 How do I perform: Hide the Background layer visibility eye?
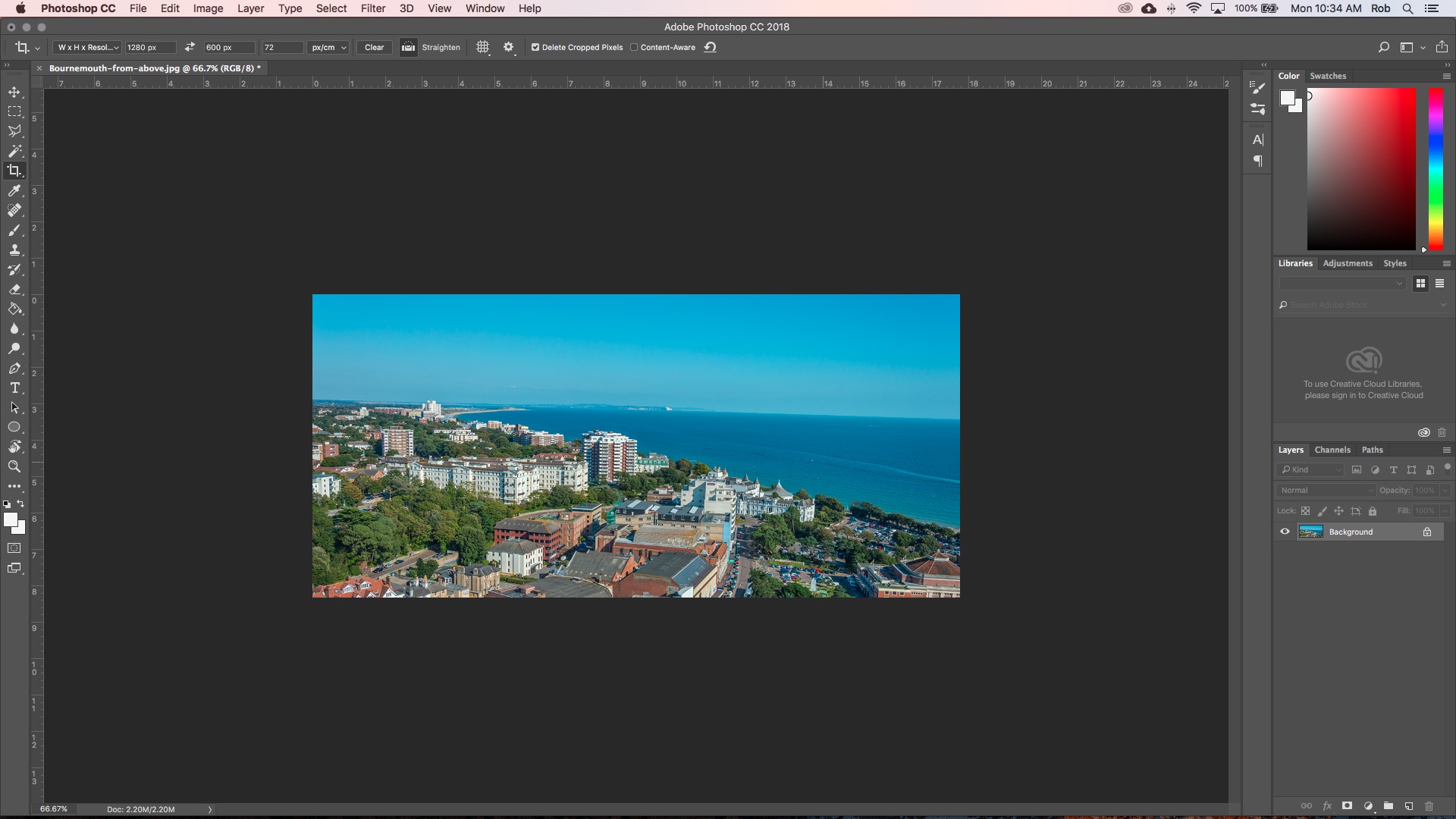click(1285, 532)
